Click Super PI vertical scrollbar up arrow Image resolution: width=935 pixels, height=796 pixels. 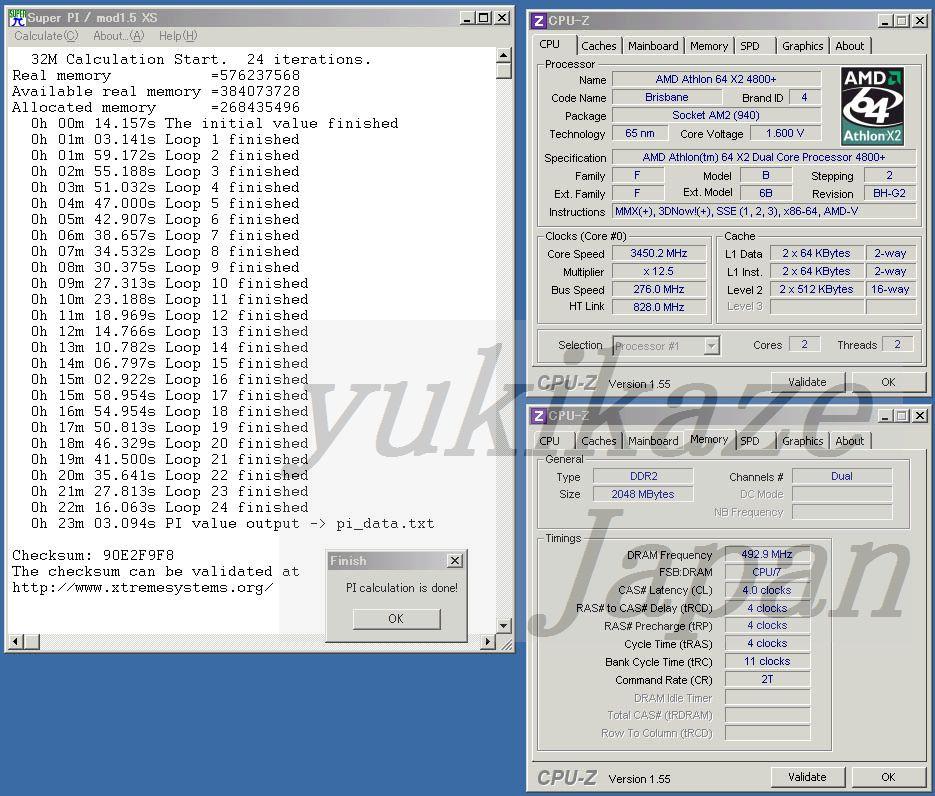click(504, 55)
